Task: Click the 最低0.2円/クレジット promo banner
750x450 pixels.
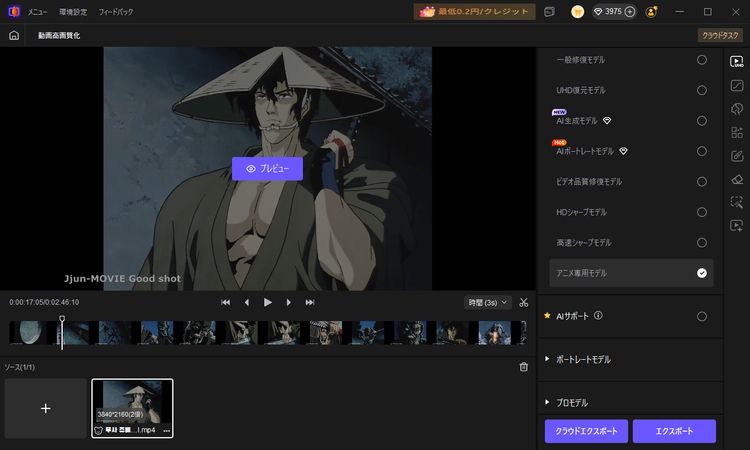Action: pos(474,11)
